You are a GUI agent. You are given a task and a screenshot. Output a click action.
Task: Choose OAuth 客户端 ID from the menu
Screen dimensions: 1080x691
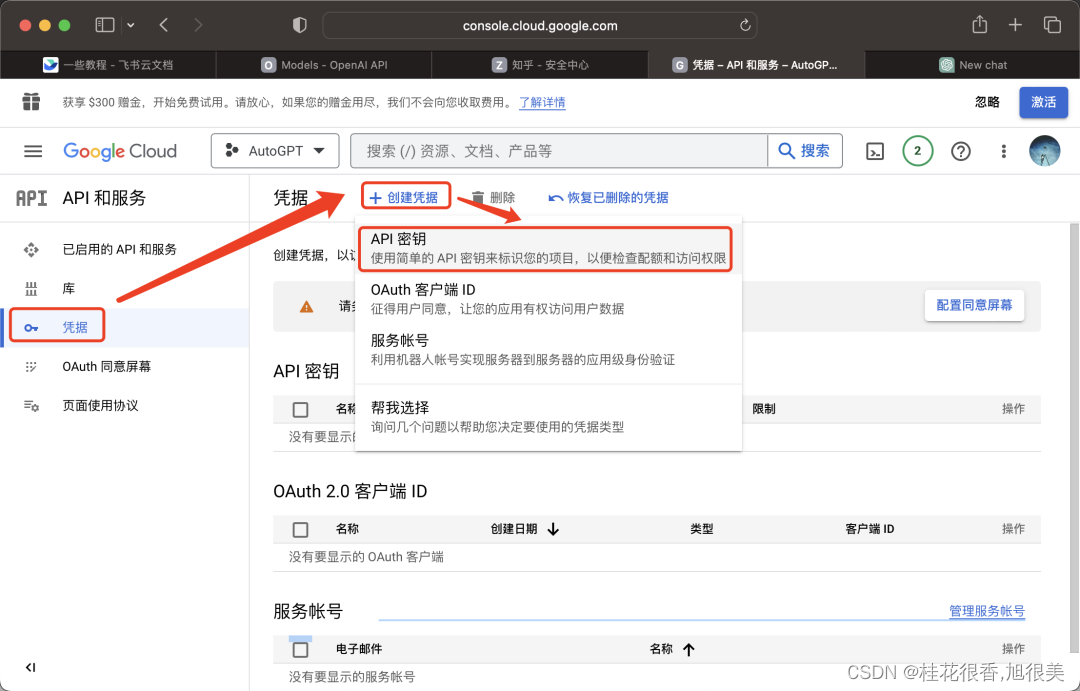point(548,299)
